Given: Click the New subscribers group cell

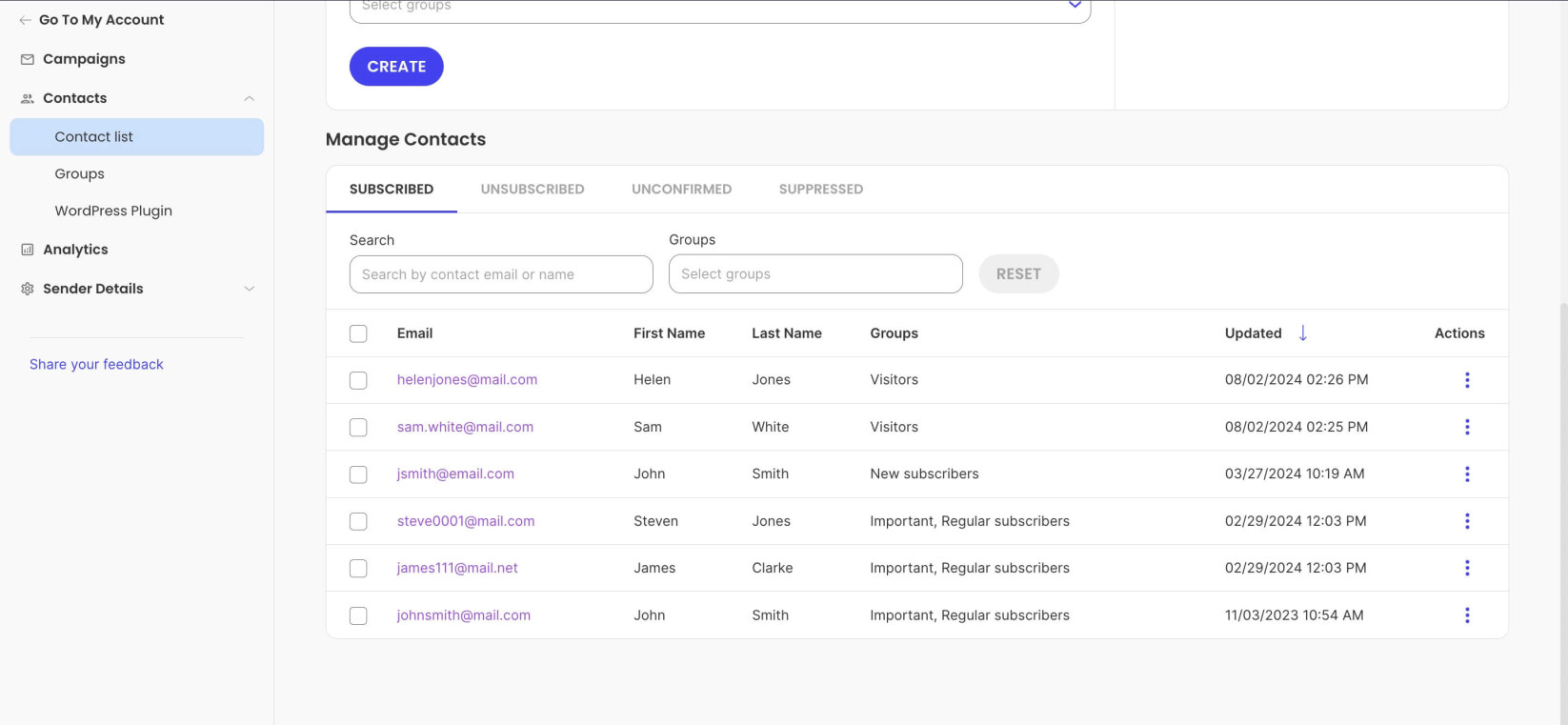Looking at the screenshot, I should (x=924, y=473).
